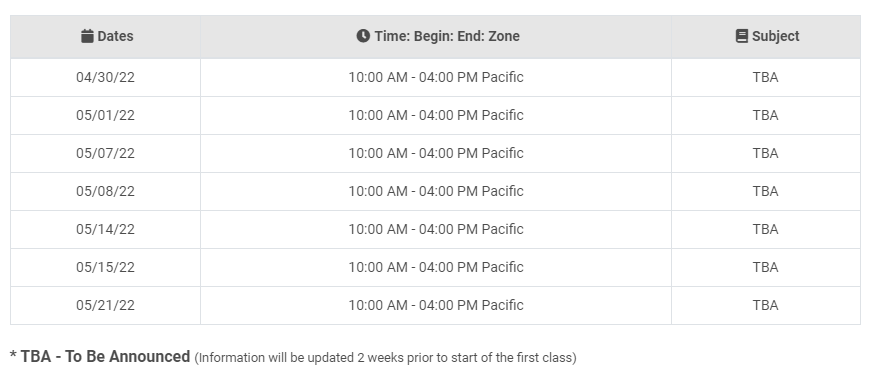Select the 05/07/22 date cell

(x=105, y=153)
